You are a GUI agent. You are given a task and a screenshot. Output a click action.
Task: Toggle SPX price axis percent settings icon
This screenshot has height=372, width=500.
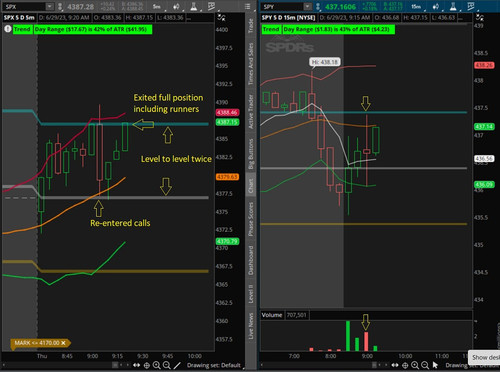tap(221, 17)
